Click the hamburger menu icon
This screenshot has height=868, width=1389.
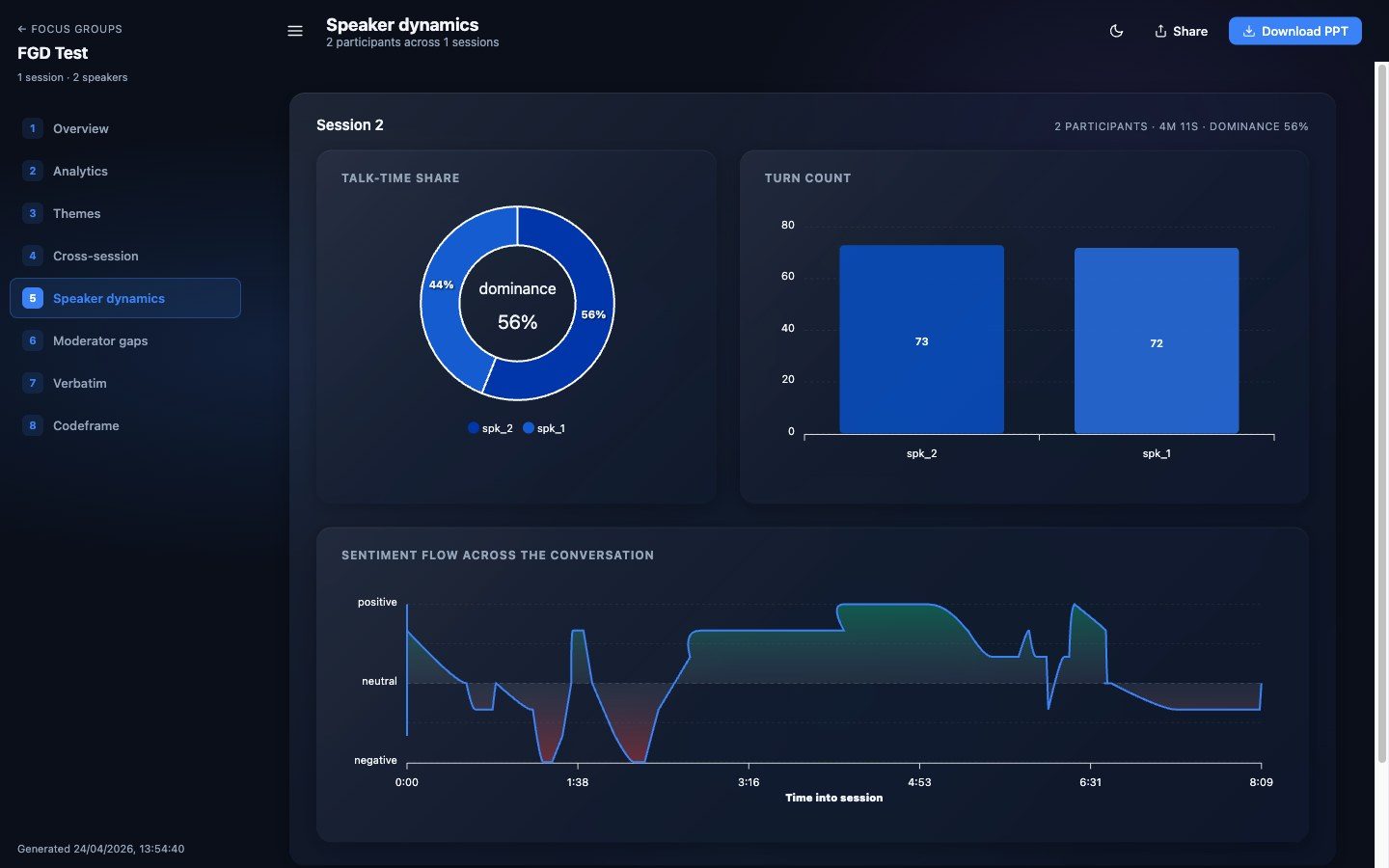295,31
